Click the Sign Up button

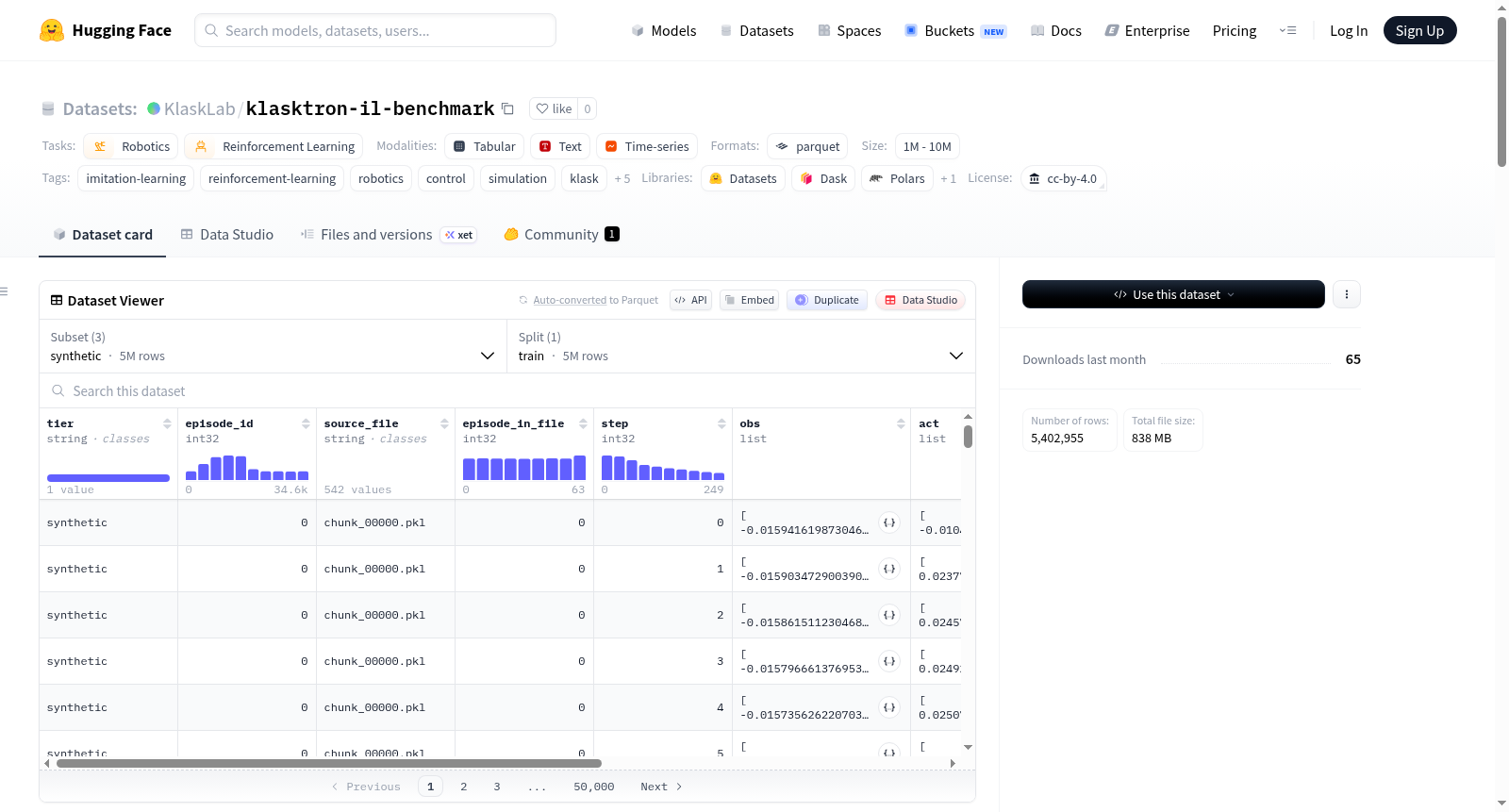[x=1419, y=30]
